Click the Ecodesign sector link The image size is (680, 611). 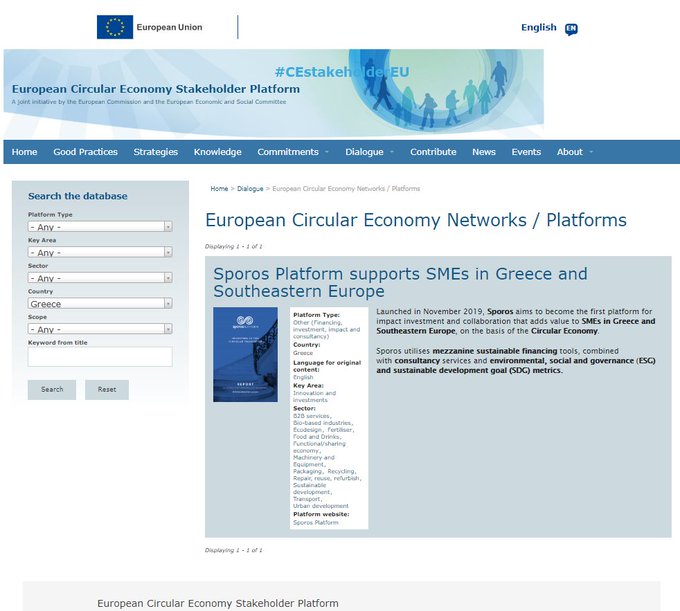tap(308, 430)
